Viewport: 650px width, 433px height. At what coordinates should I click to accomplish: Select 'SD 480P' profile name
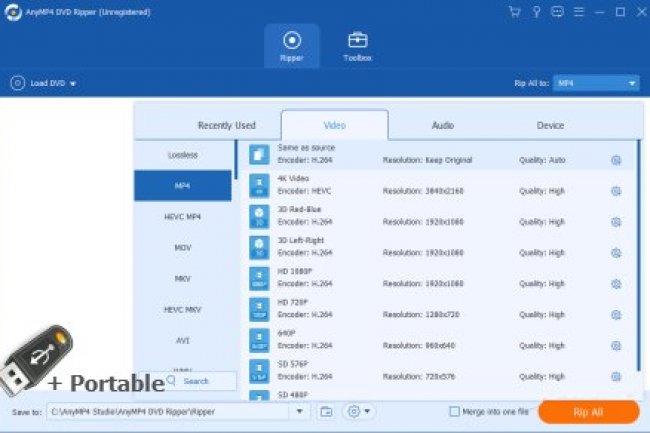click(x=293, y=395)
